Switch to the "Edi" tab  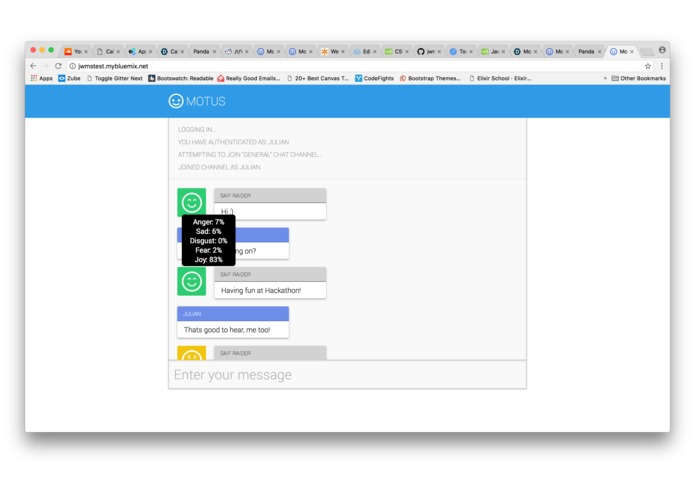pos(363,51)
